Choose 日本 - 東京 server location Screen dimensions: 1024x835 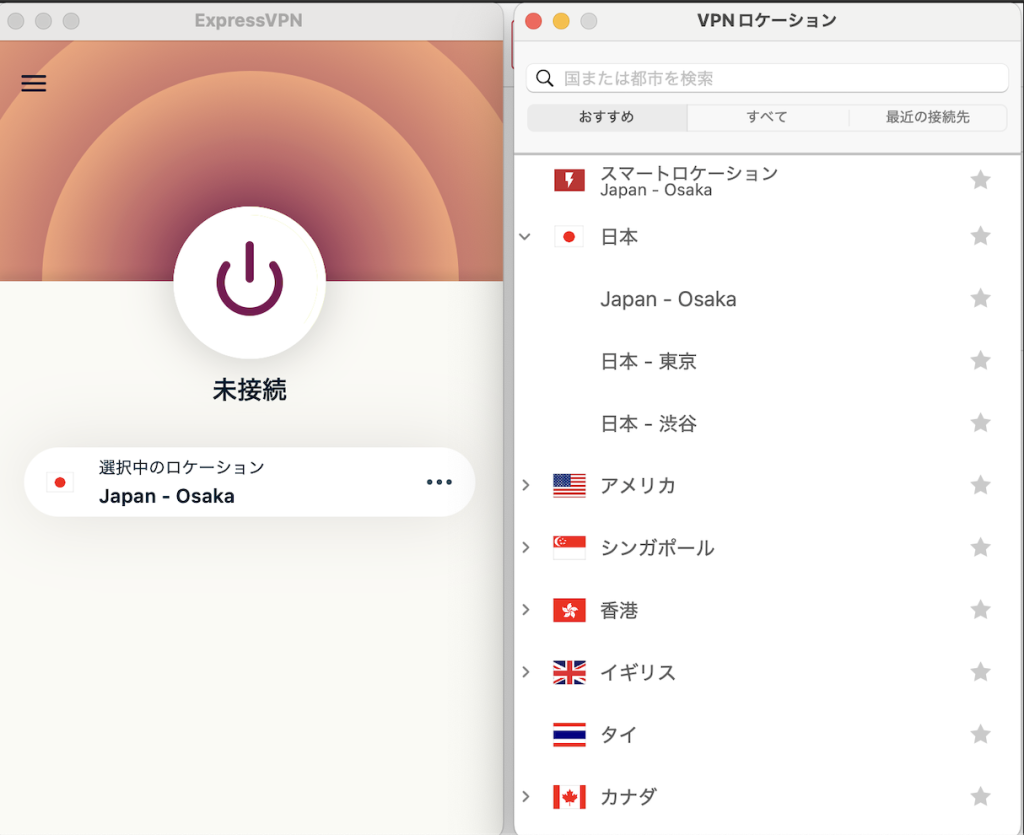649,361
